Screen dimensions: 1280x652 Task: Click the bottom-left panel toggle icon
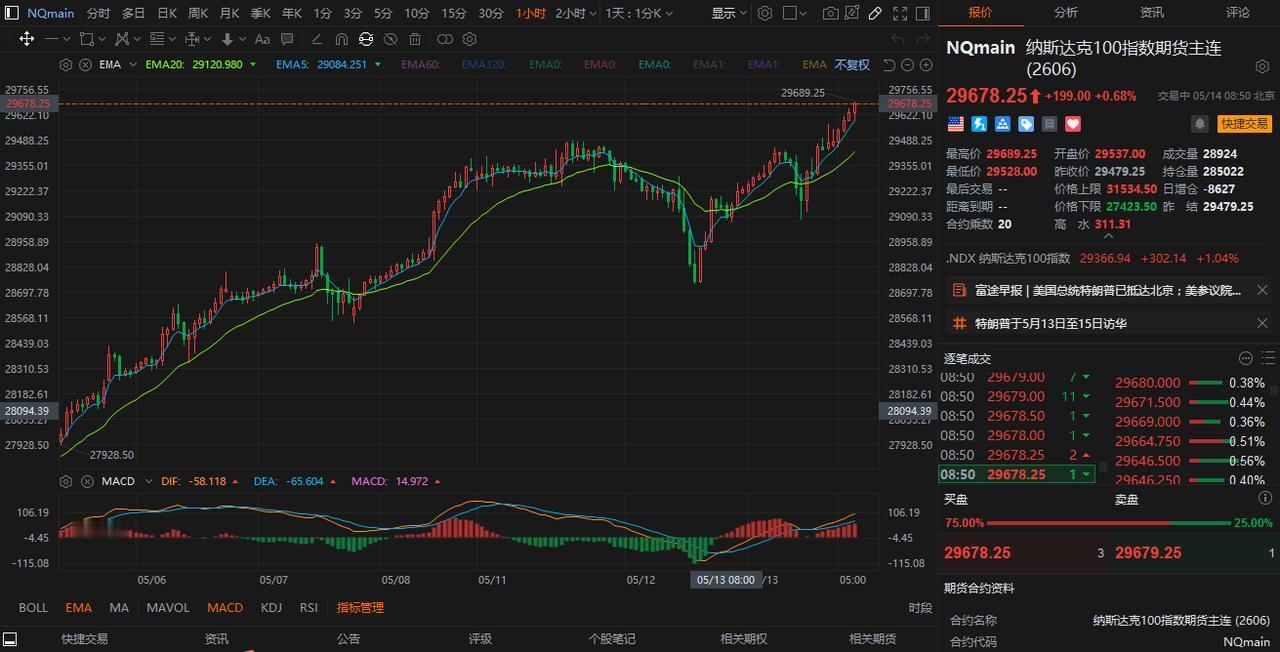[10, 639]
